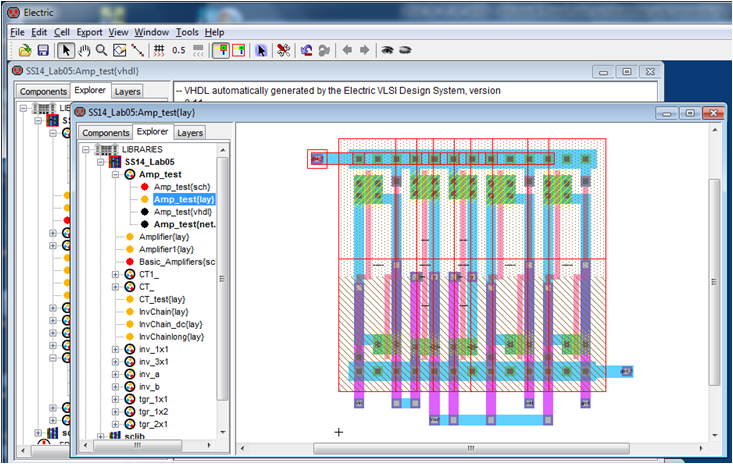Select InvChain_dc{lay} in explorer
733x464 pixels.
[x=171, y=324]
